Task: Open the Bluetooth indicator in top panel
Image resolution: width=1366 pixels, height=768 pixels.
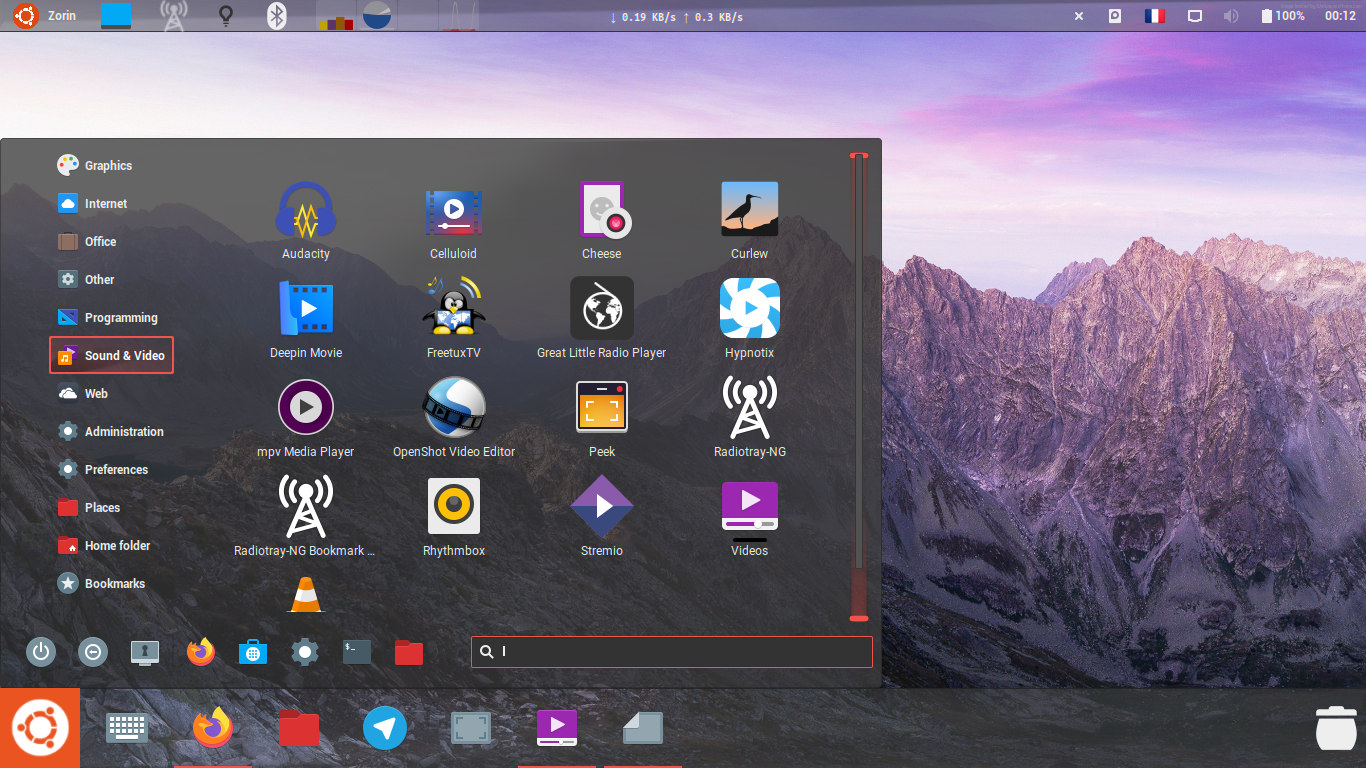Action: (x=277, y=16)
